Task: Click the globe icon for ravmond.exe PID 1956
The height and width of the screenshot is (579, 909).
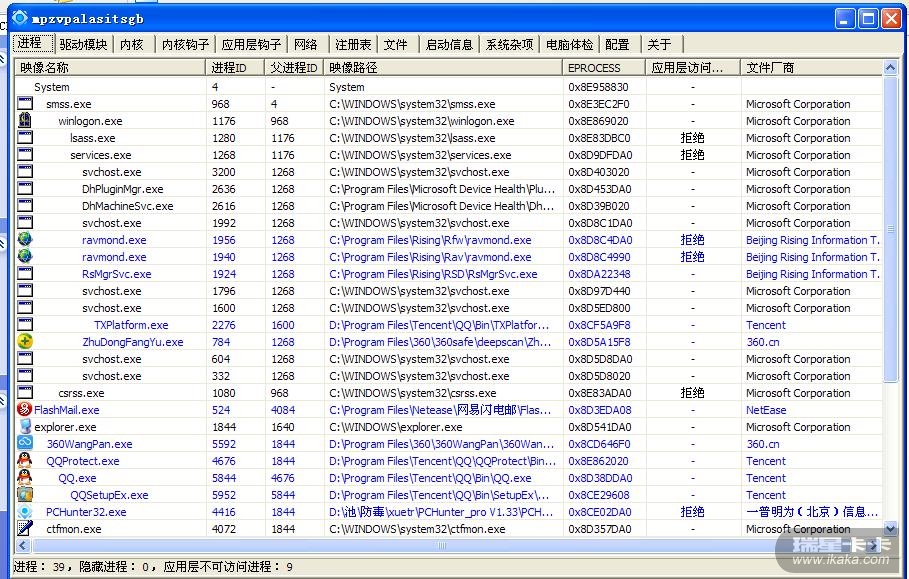Action: (x=25, y=239)
